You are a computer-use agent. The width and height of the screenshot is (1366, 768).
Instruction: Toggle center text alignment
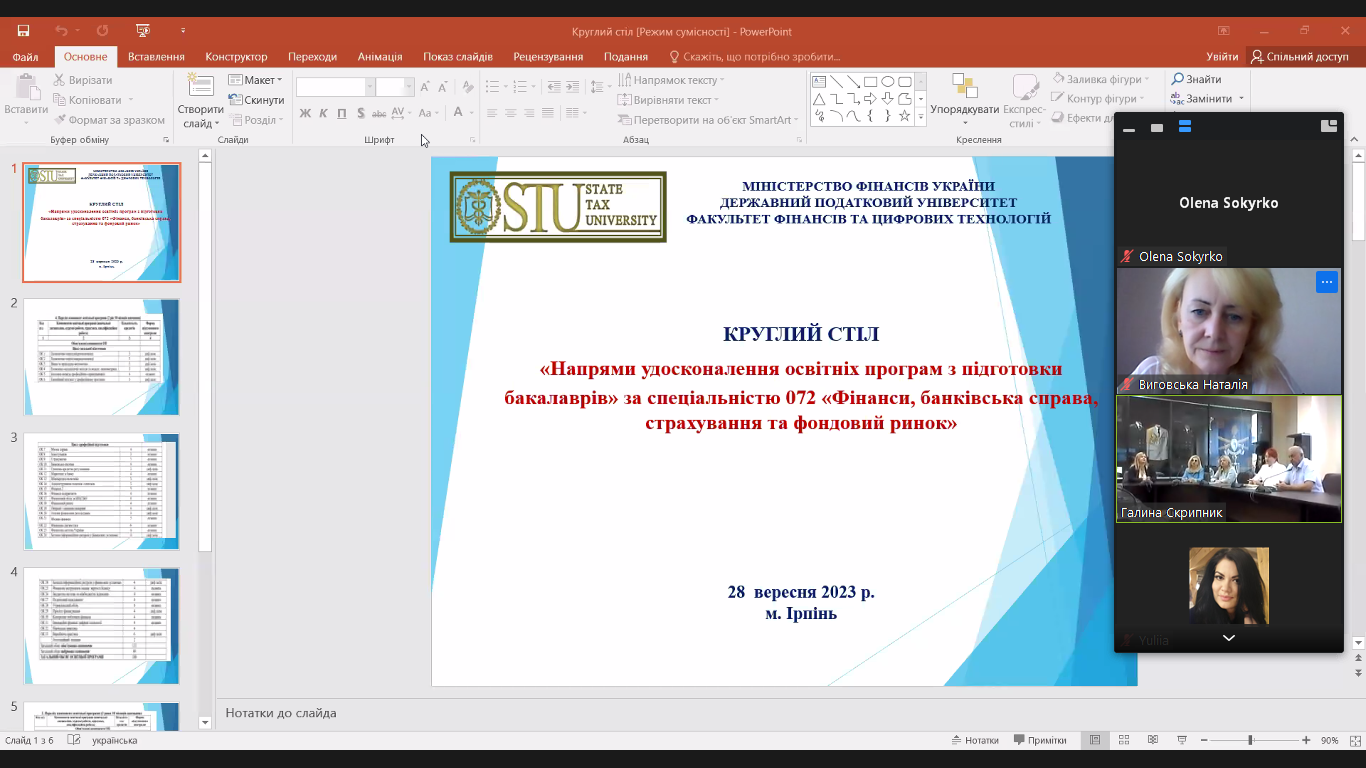coord(510,113)
